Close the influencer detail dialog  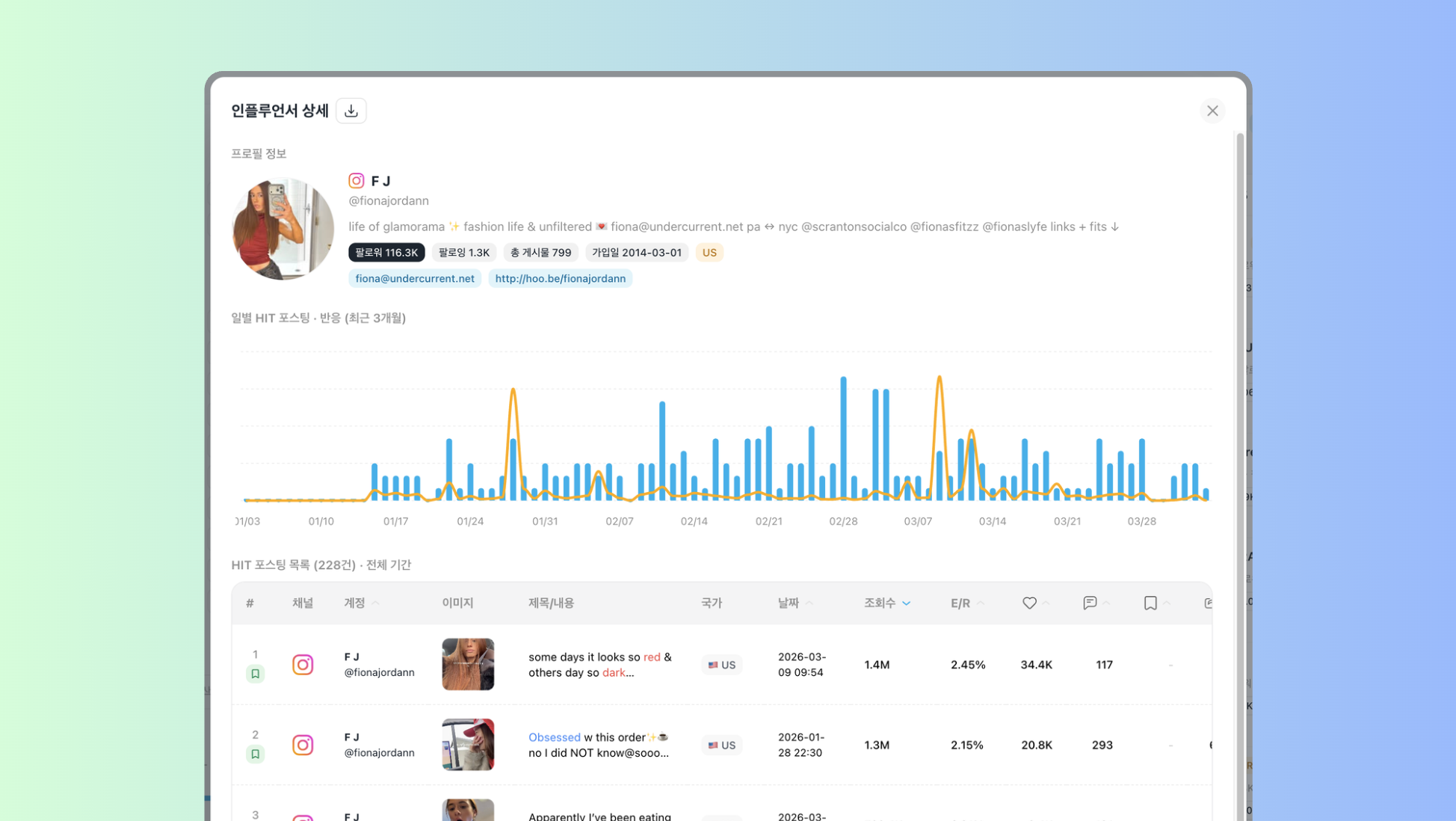(x=1212, y=111)
